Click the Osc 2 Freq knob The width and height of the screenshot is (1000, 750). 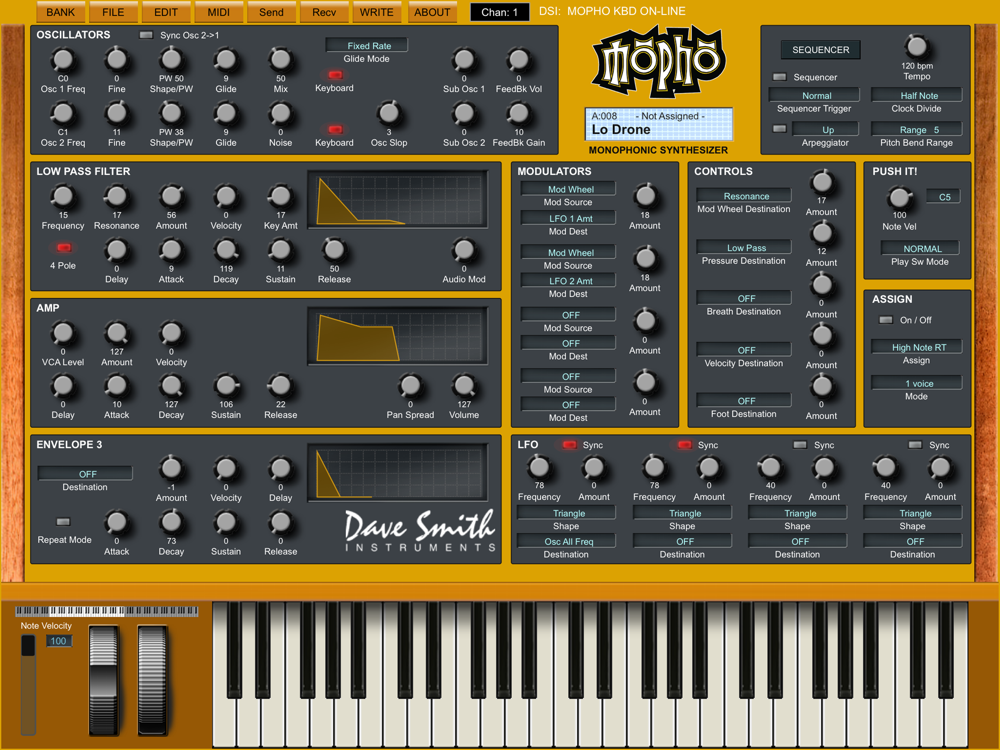pos(62,114)
